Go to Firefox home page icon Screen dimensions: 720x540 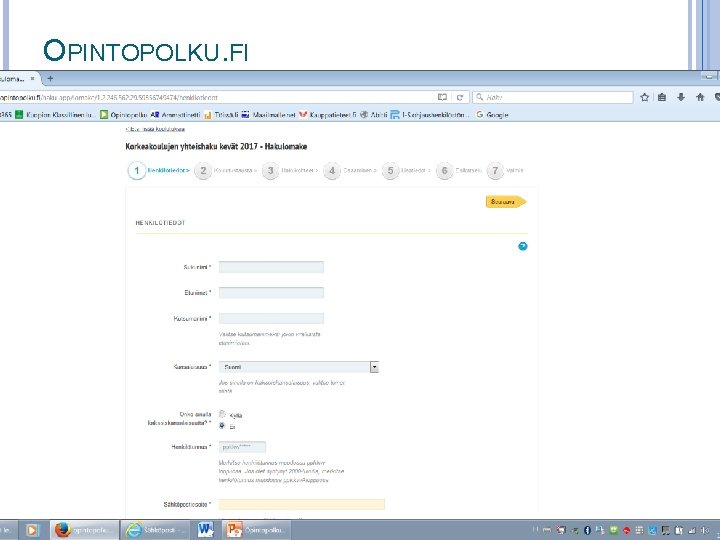coord(700,97)
